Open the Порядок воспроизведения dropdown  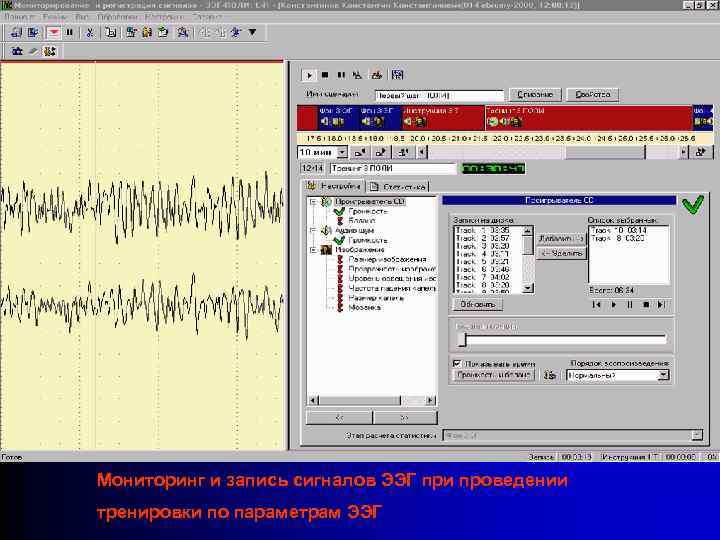663,376
